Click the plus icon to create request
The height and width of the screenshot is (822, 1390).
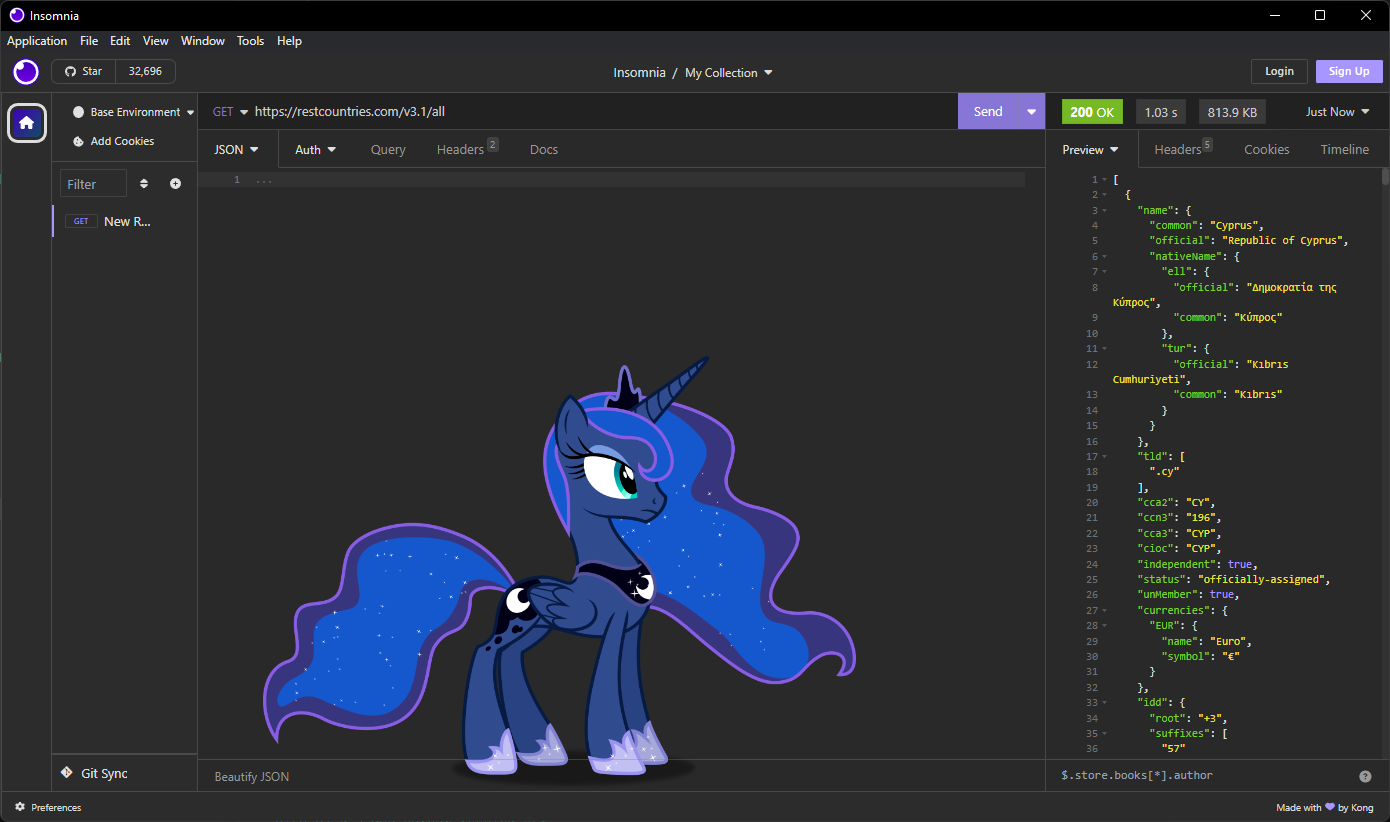tap(176, 184)
